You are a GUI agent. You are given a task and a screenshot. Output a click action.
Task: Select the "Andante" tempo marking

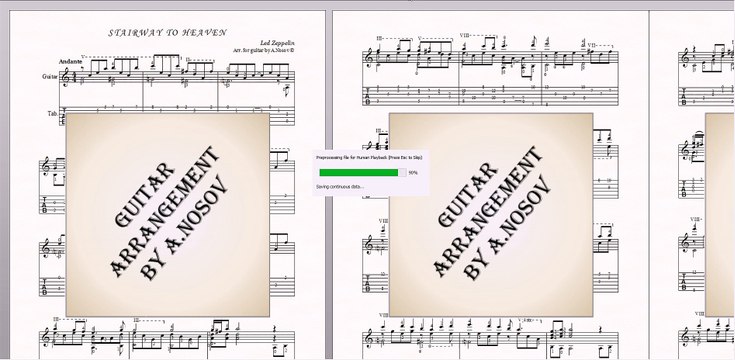click(x=70, y=61)
